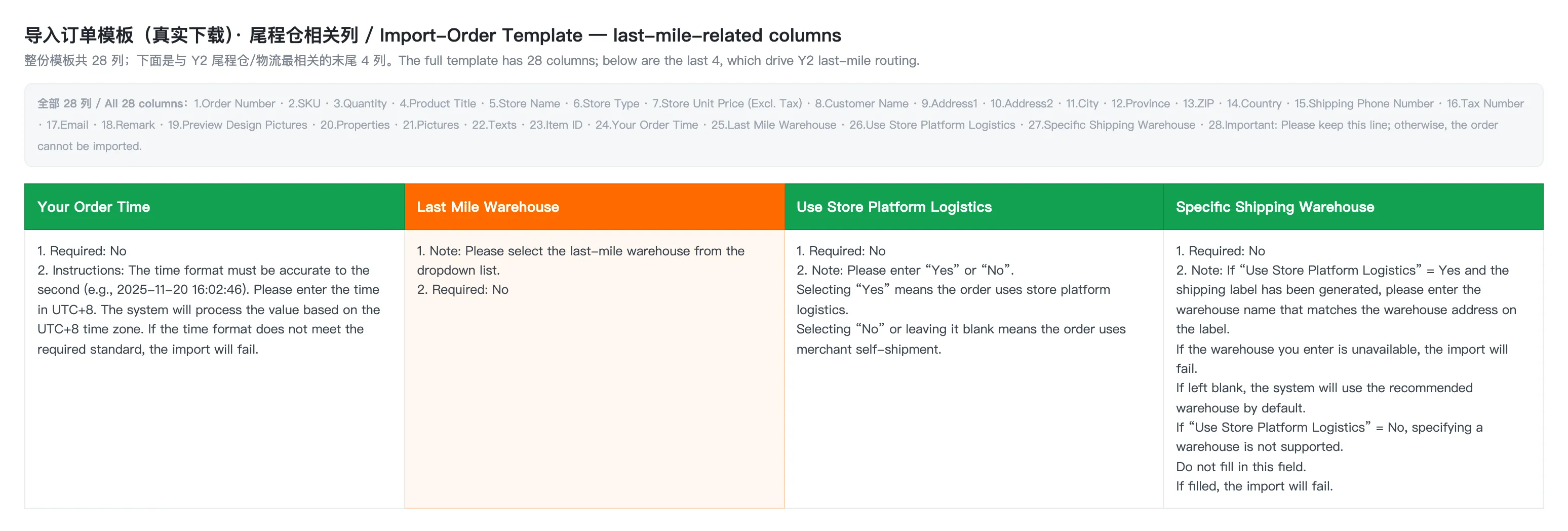The height and width of the screenshot is (531, 1568).
Task: Click '2.SKU' in the column list
Action: click(x=304, y=103)
